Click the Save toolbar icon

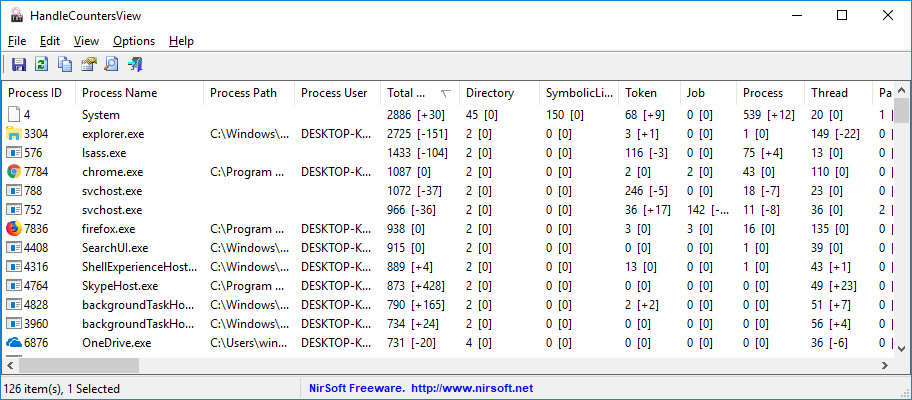click(x=19, y=65)
